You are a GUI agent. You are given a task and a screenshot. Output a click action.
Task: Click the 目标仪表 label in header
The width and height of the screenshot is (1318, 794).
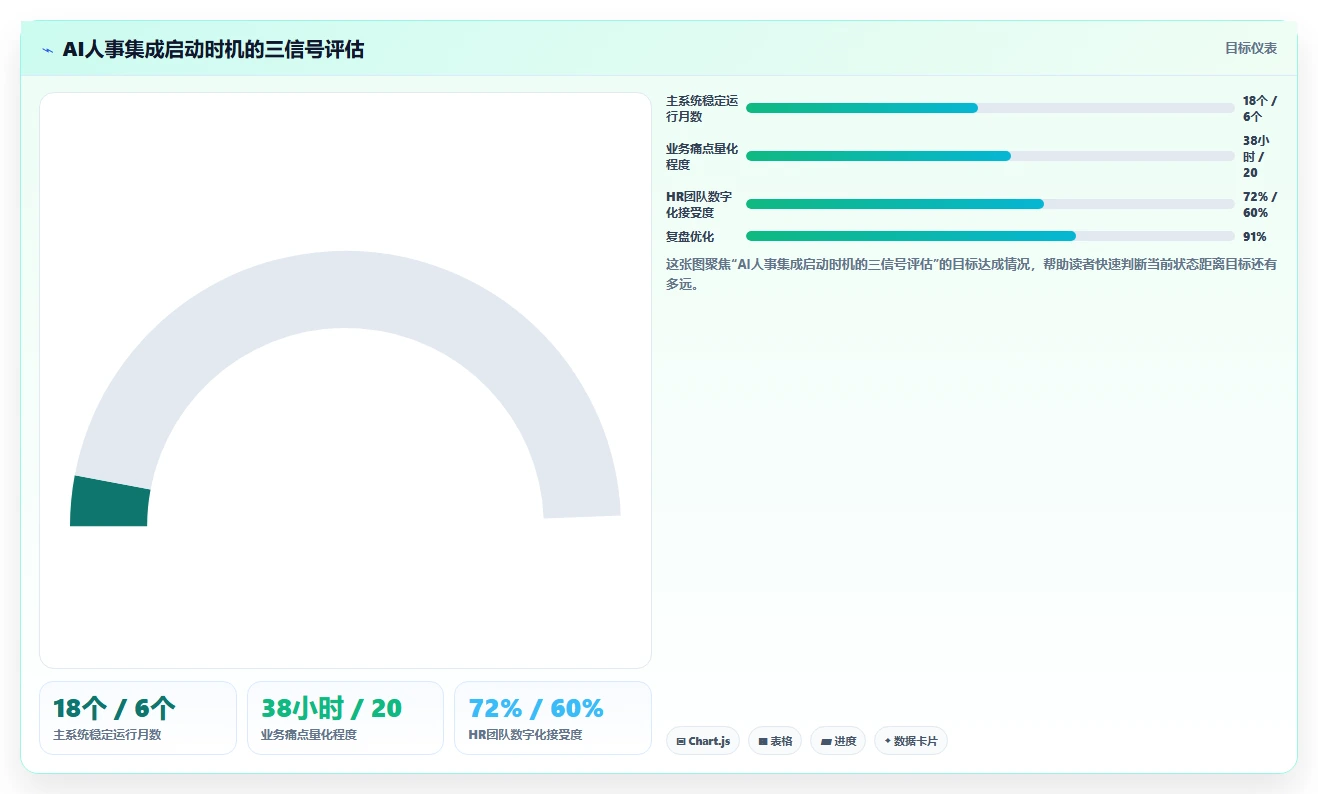[1251, 48]
